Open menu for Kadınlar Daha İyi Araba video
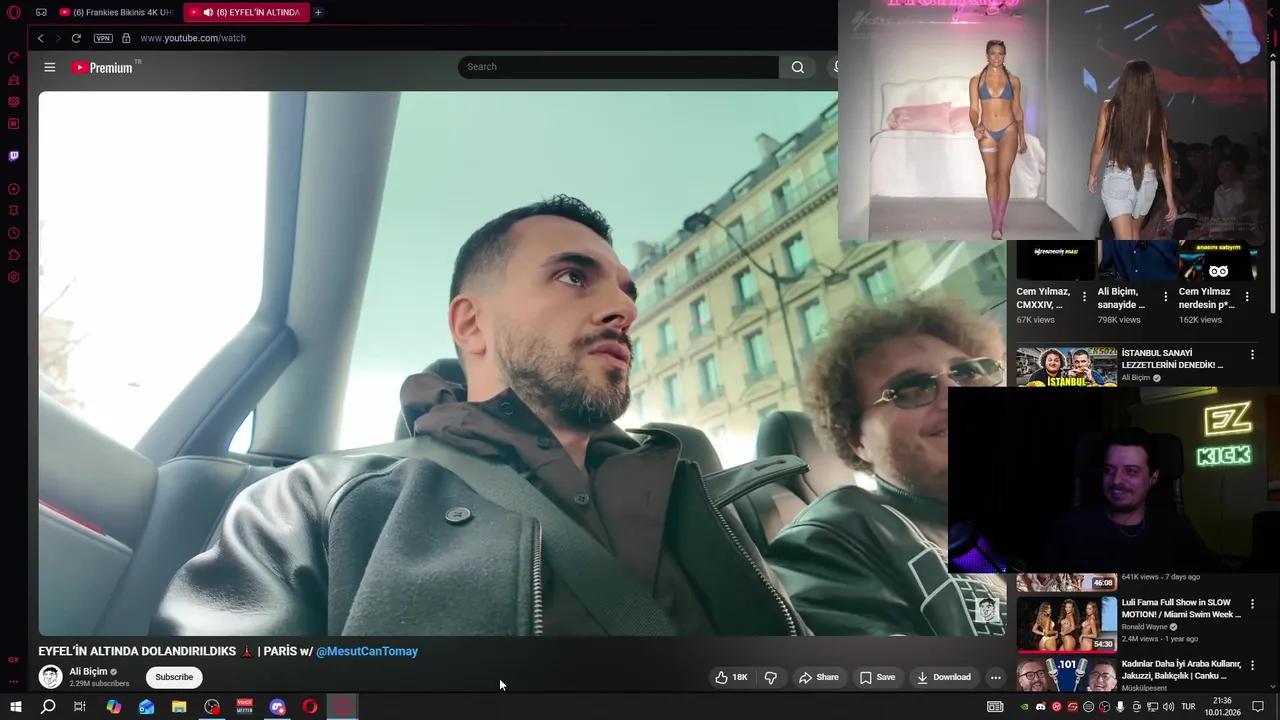 point(1252,665)
